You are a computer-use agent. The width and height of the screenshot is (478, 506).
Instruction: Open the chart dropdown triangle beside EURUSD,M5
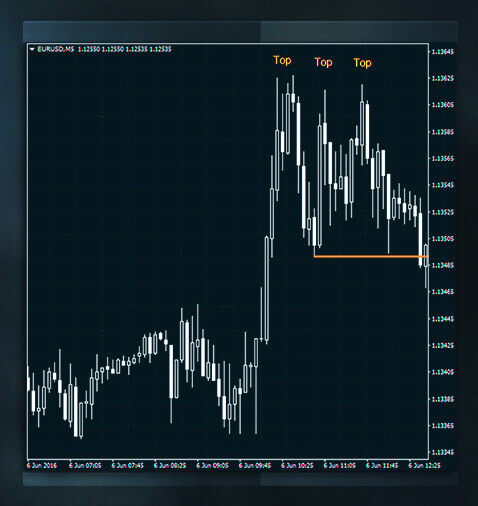pos(32,49)
